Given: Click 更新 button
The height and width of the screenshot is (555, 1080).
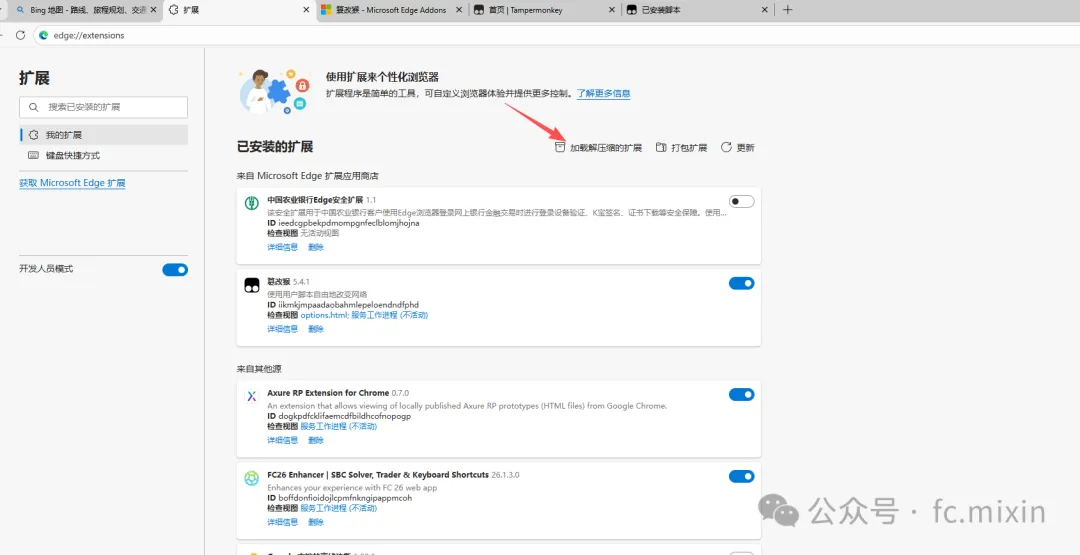Looking at the screenshot, I should [738, 147].
